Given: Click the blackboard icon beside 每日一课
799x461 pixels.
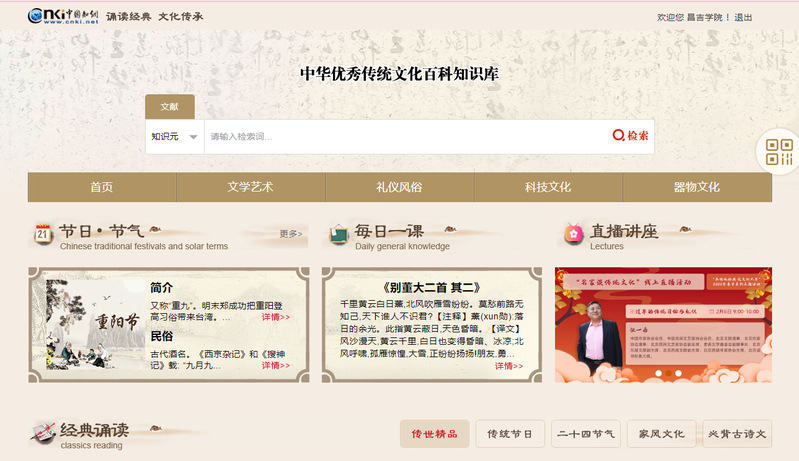Looking at the screenshot, I should (339, 234).
